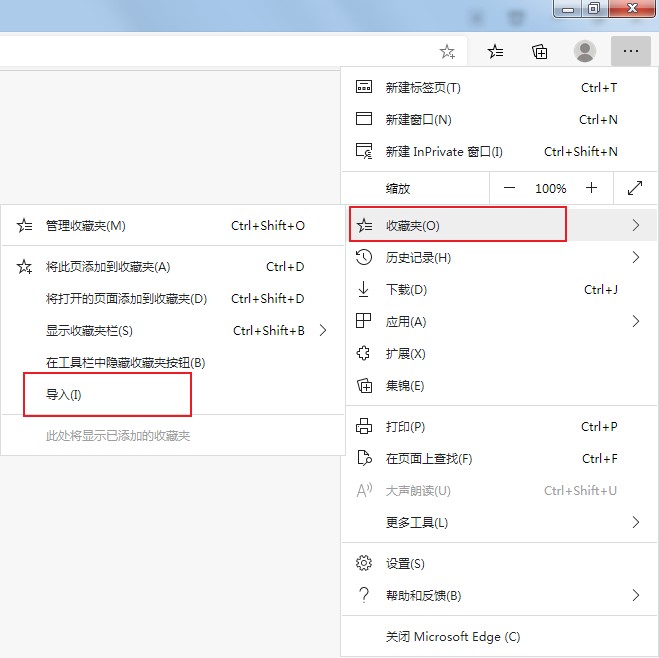
Task: Choose 管理收藏夹(M) in submenu
Action: (x=173, y=226)
